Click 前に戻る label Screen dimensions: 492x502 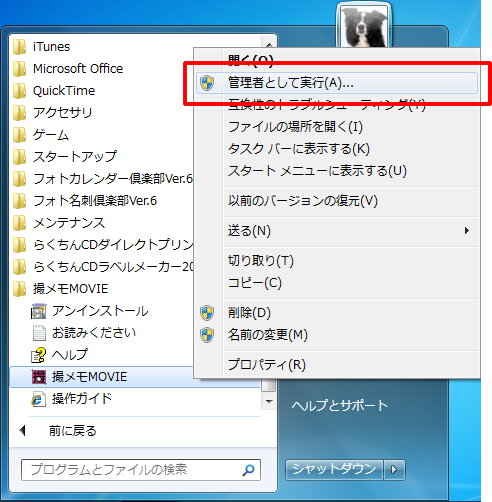(x=72, y=431)
